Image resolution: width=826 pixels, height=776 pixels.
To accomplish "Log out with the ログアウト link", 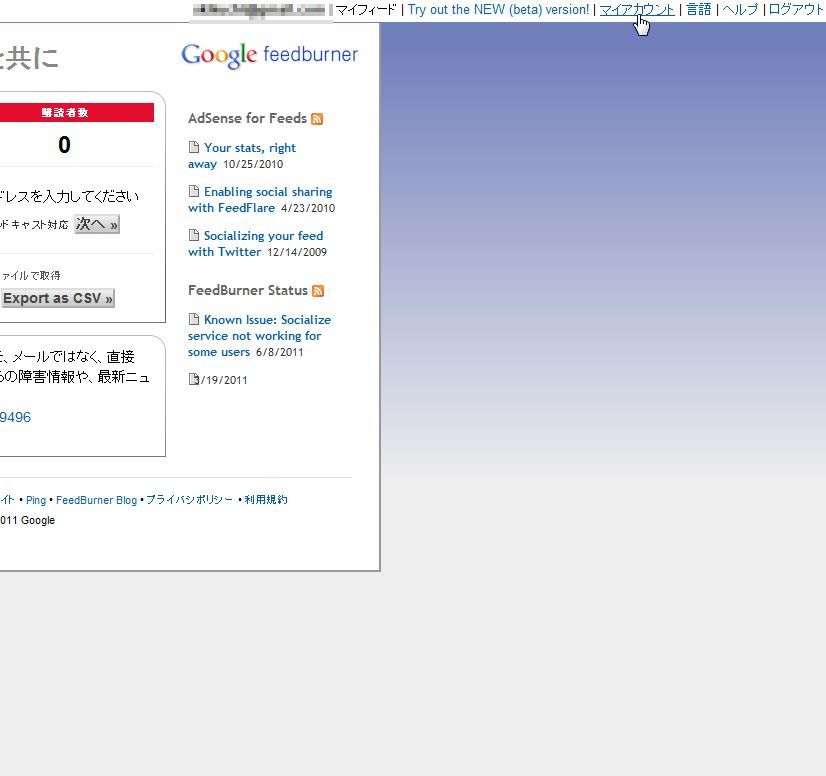I will pyautogui.click(x=797, y=9).
